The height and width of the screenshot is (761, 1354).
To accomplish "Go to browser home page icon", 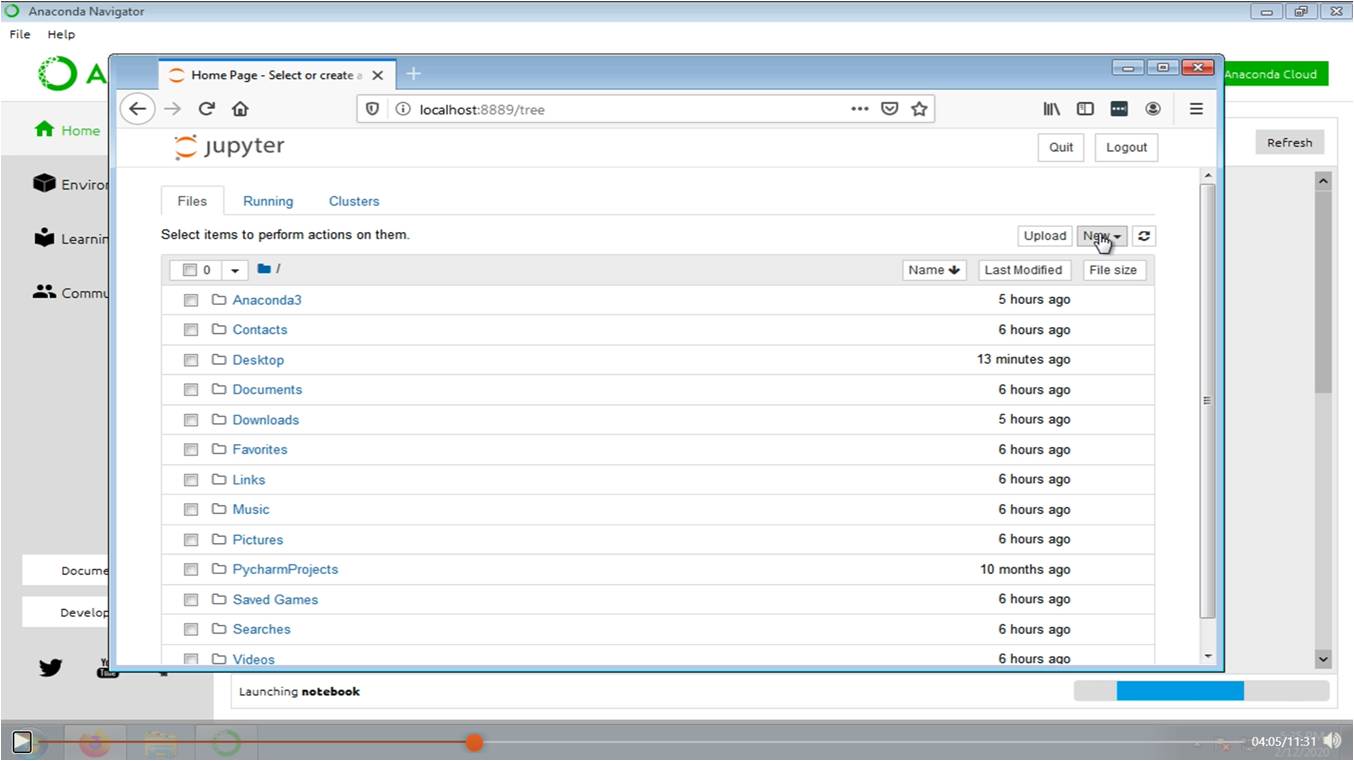I will pos(240,109).
